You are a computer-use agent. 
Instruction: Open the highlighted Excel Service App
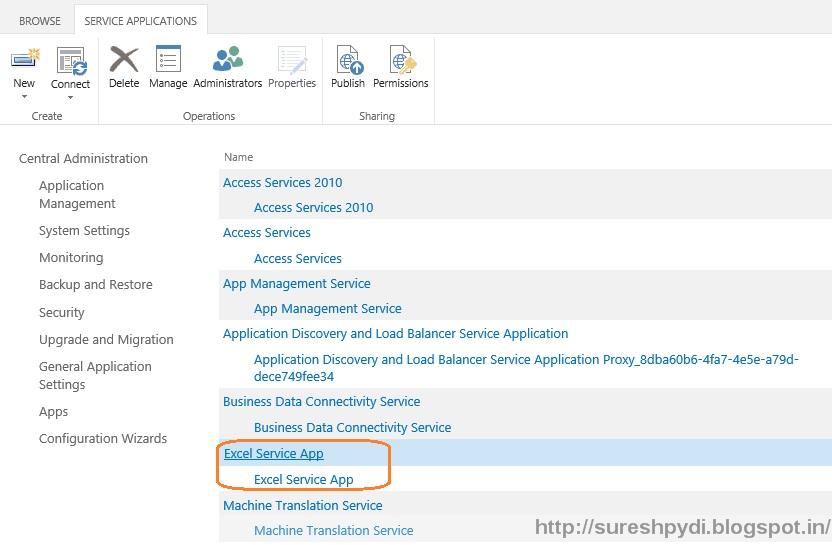(x=274, y=454)
